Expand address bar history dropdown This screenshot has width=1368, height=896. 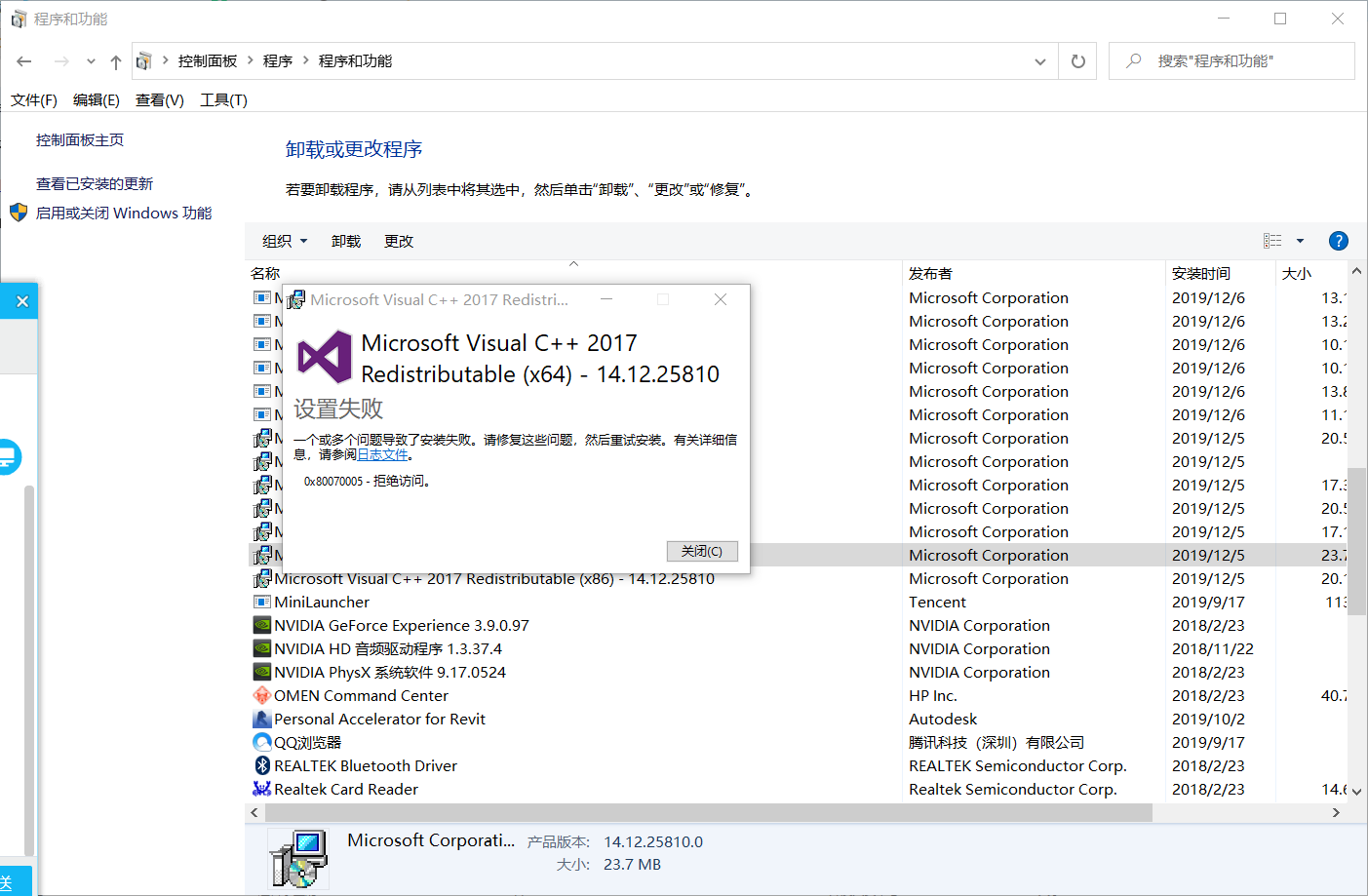point(1040,61)
